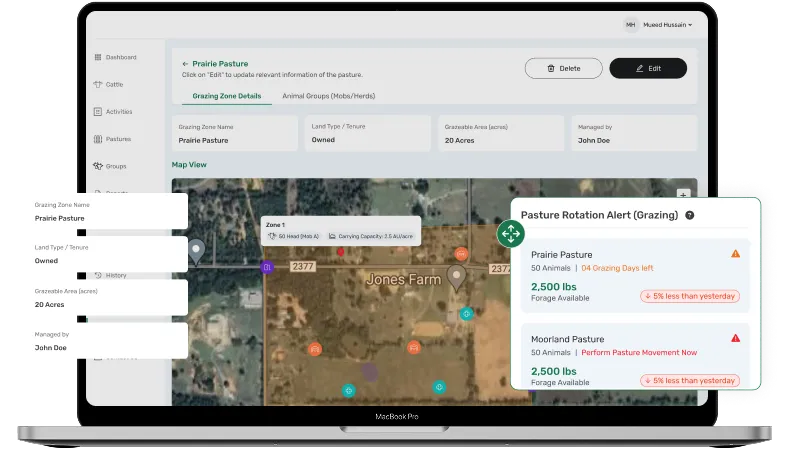The width and height of the screenshot is (790, 467).
Task: Click the Pastures fence icon in the sidebar
Action: click(x=98, y=139)
